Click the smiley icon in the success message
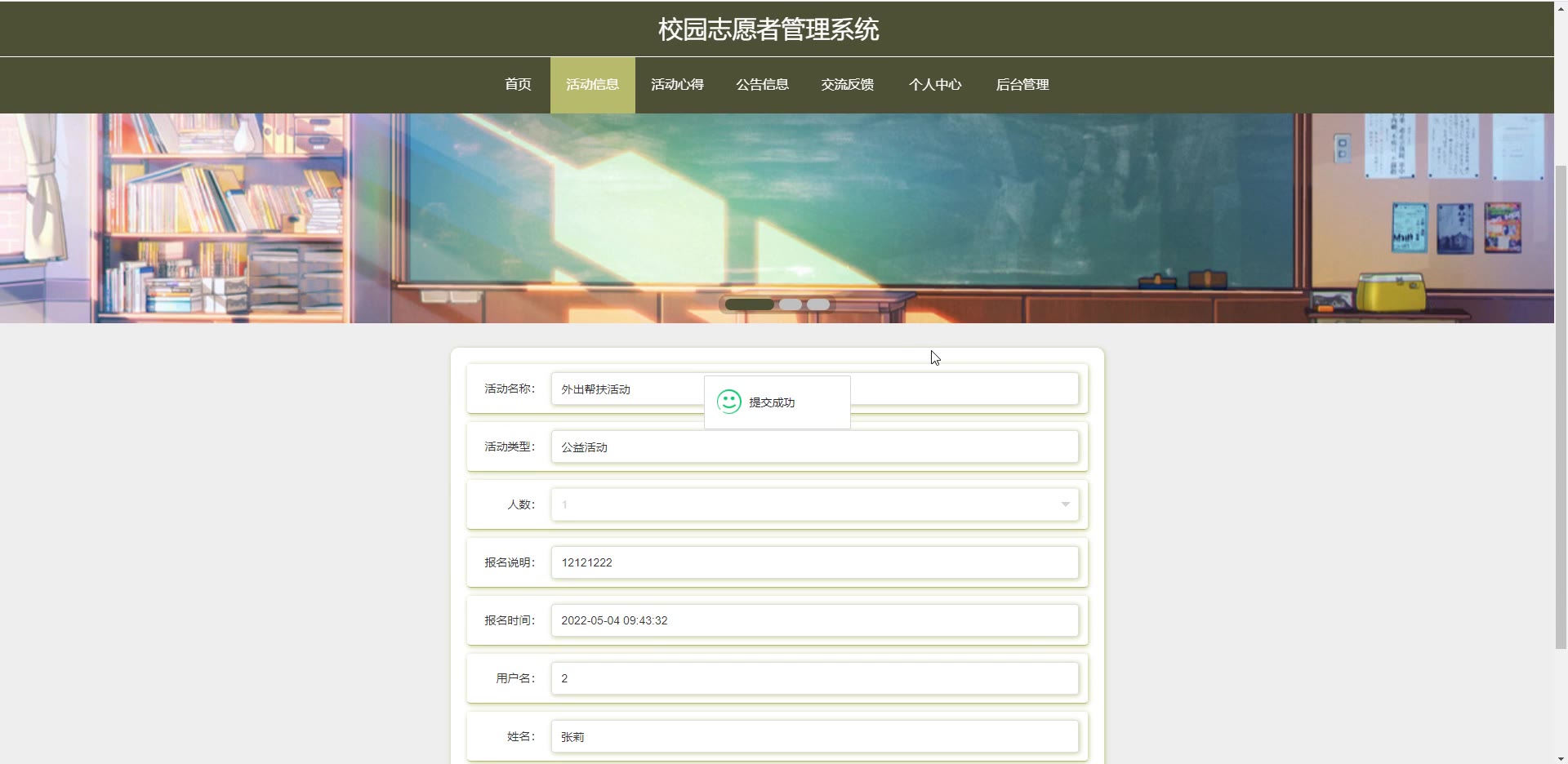The width and height of the screenshot is (1568, 764). click(729, 402)
